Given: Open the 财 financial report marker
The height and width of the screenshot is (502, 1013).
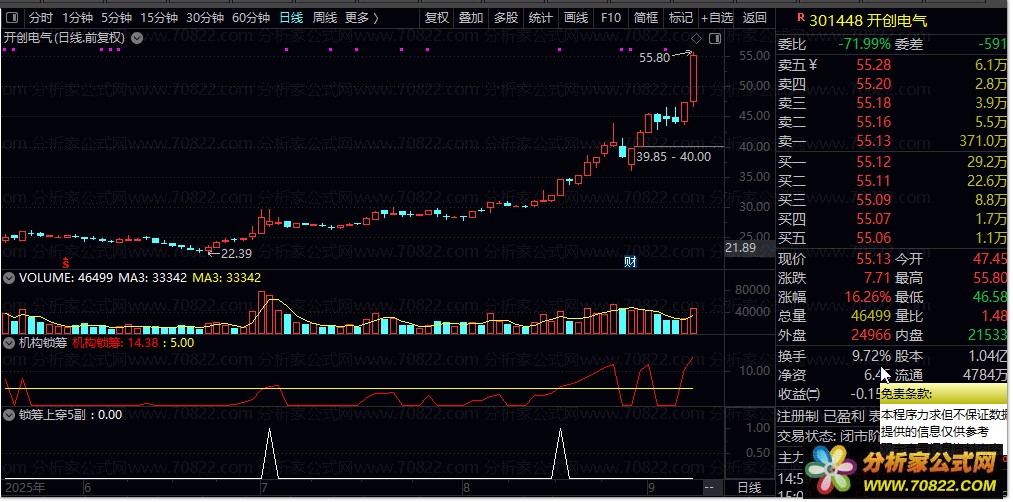Looking at the screenshot, I should point(631,262).
